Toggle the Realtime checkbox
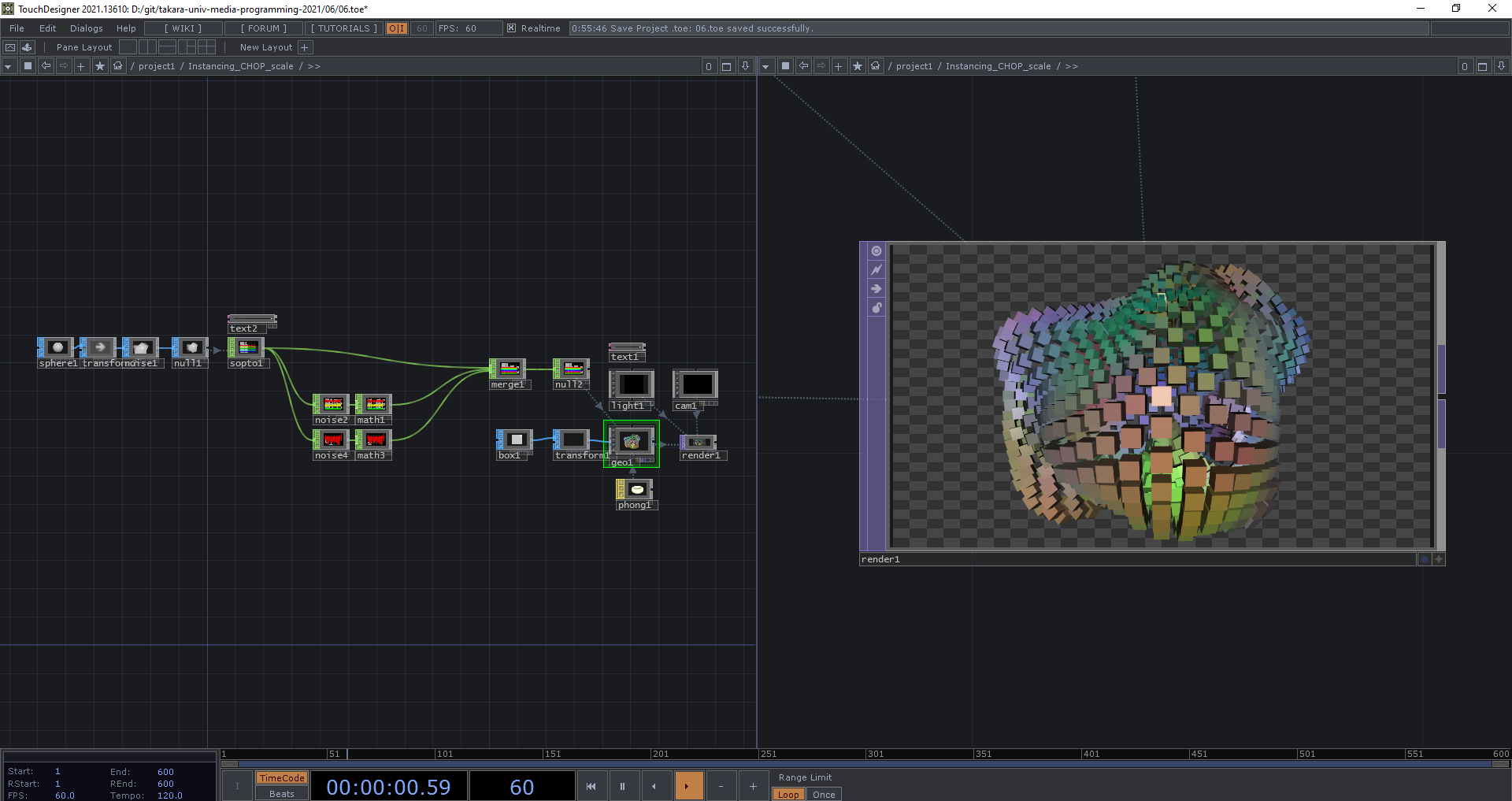Image resolution: width=1512 pixels, height=801 pixels. (511, 28)
